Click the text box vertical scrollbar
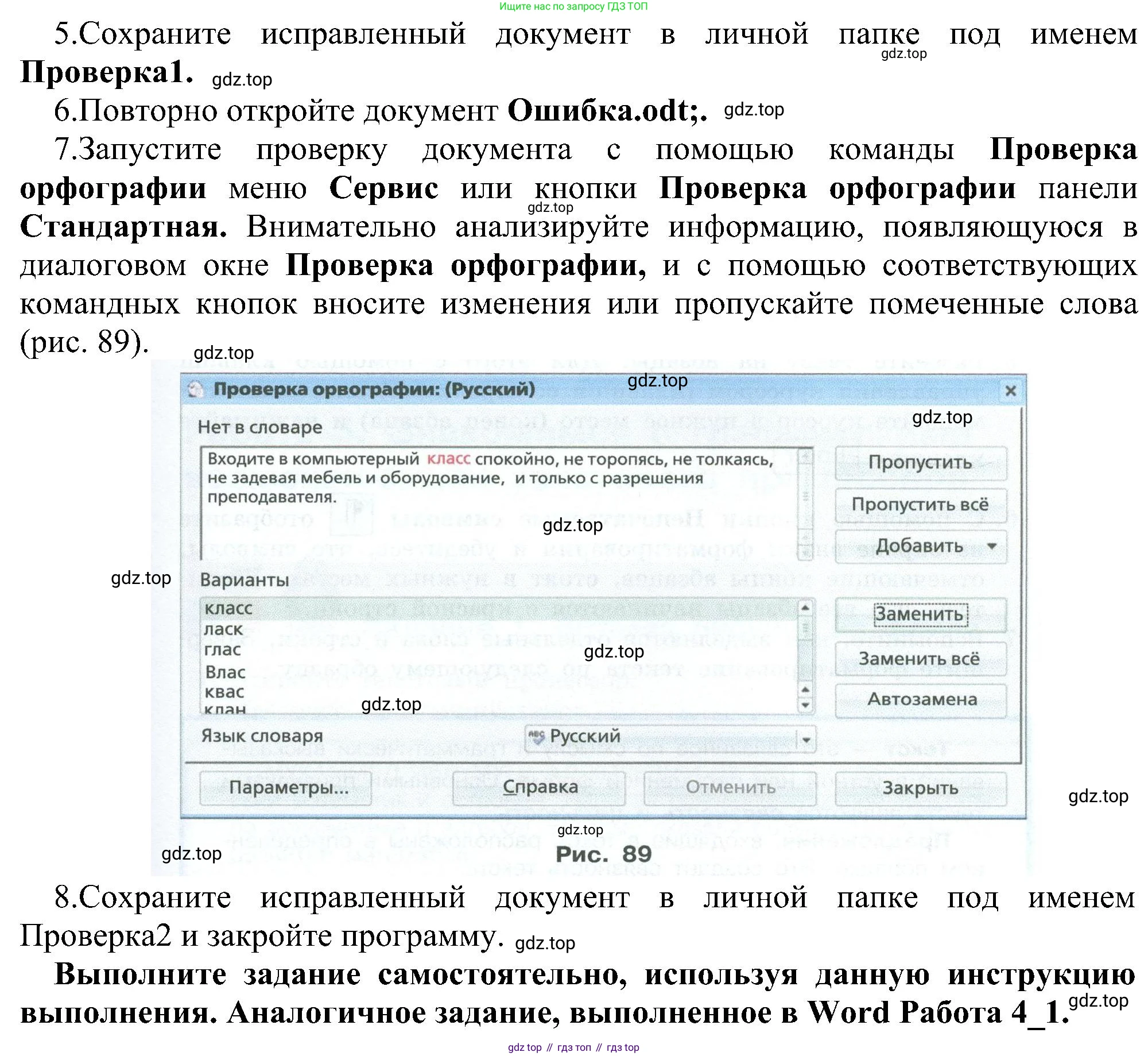 pyautogui.click(x=805, y=504)
